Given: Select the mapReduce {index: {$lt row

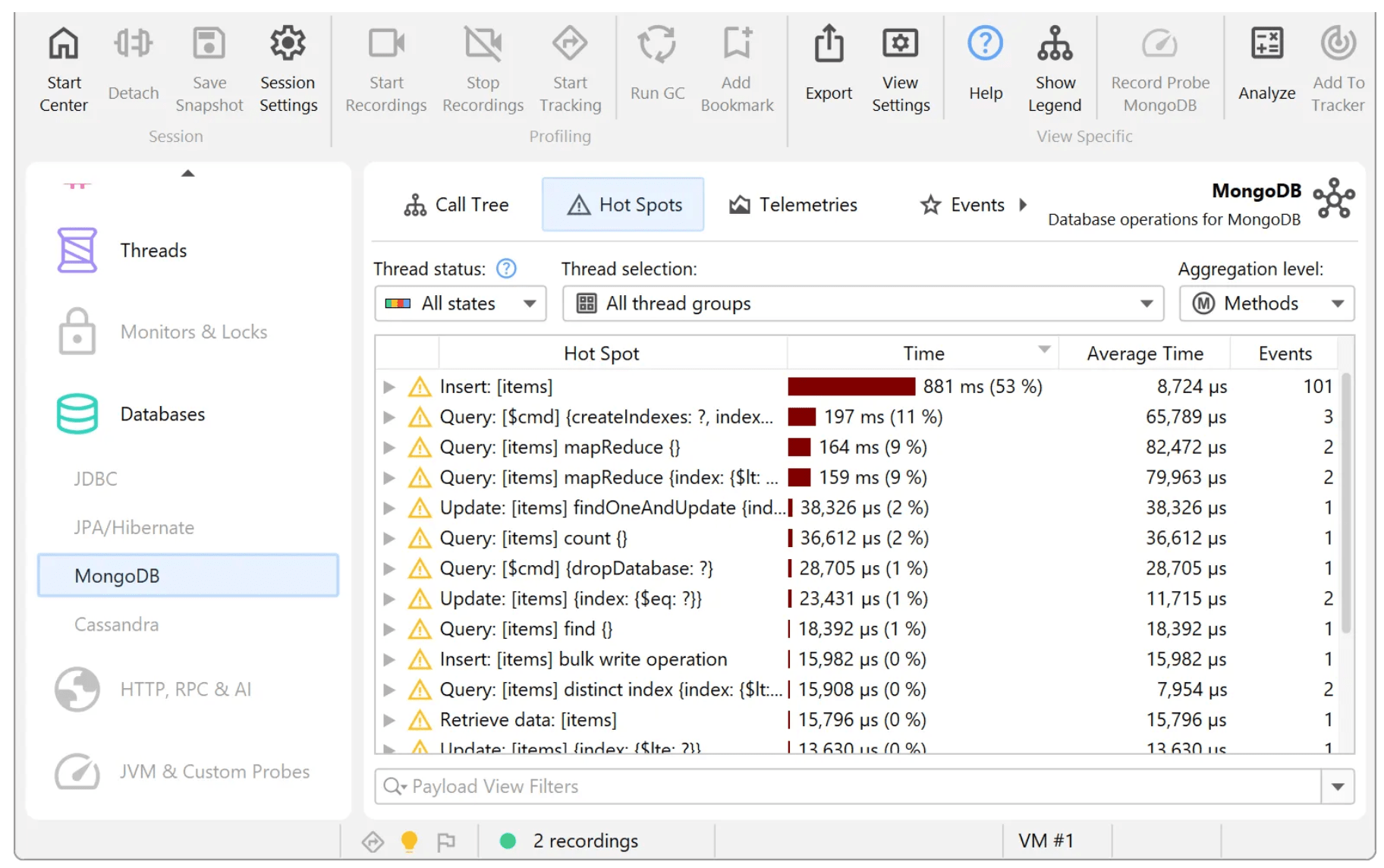Looking at the screenshot, I should [858, 477].
